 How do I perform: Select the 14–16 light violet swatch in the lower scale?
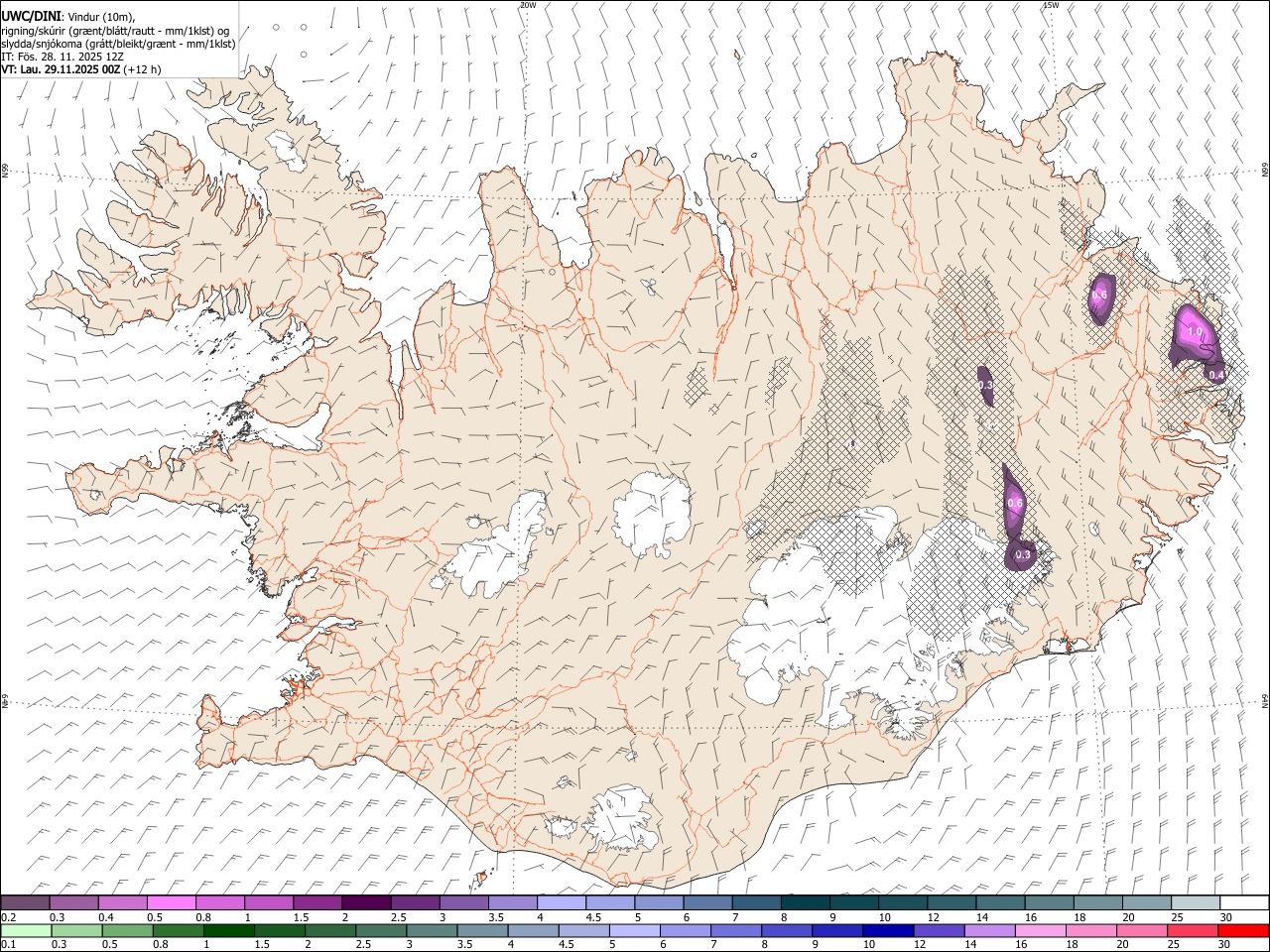coord(990,930)
